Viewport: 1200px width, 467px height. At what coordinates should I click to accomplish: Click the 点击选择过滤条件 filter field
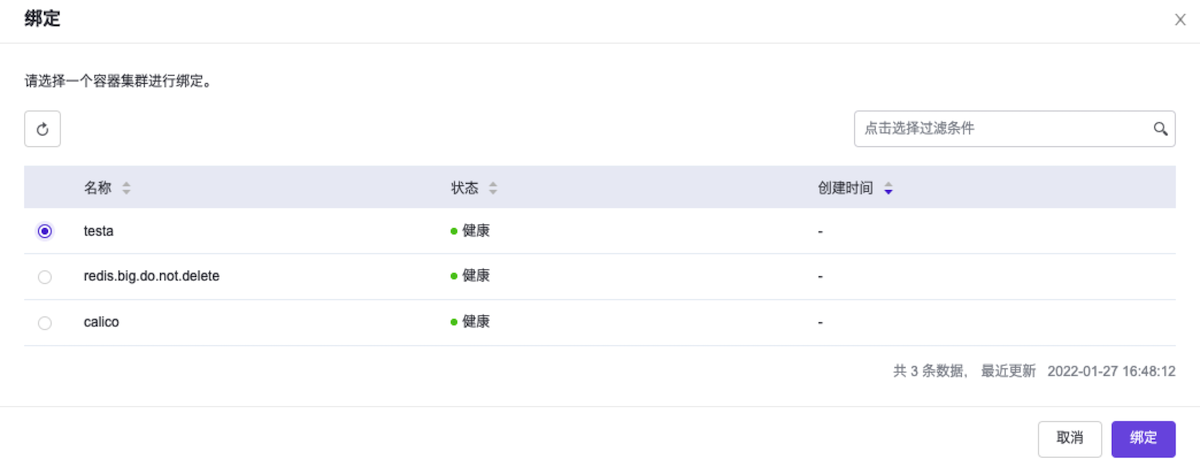(x=1000, y=129)
